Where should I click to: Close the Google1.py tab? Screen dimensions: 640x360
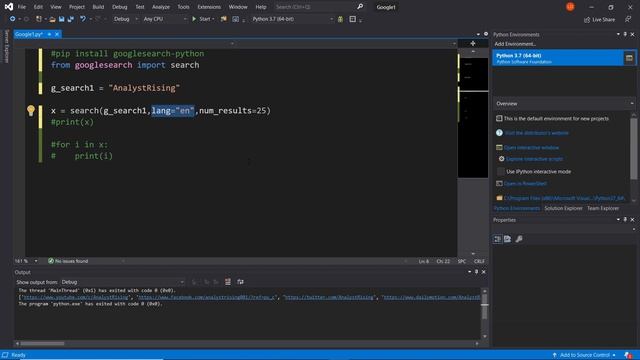[57, 34]
